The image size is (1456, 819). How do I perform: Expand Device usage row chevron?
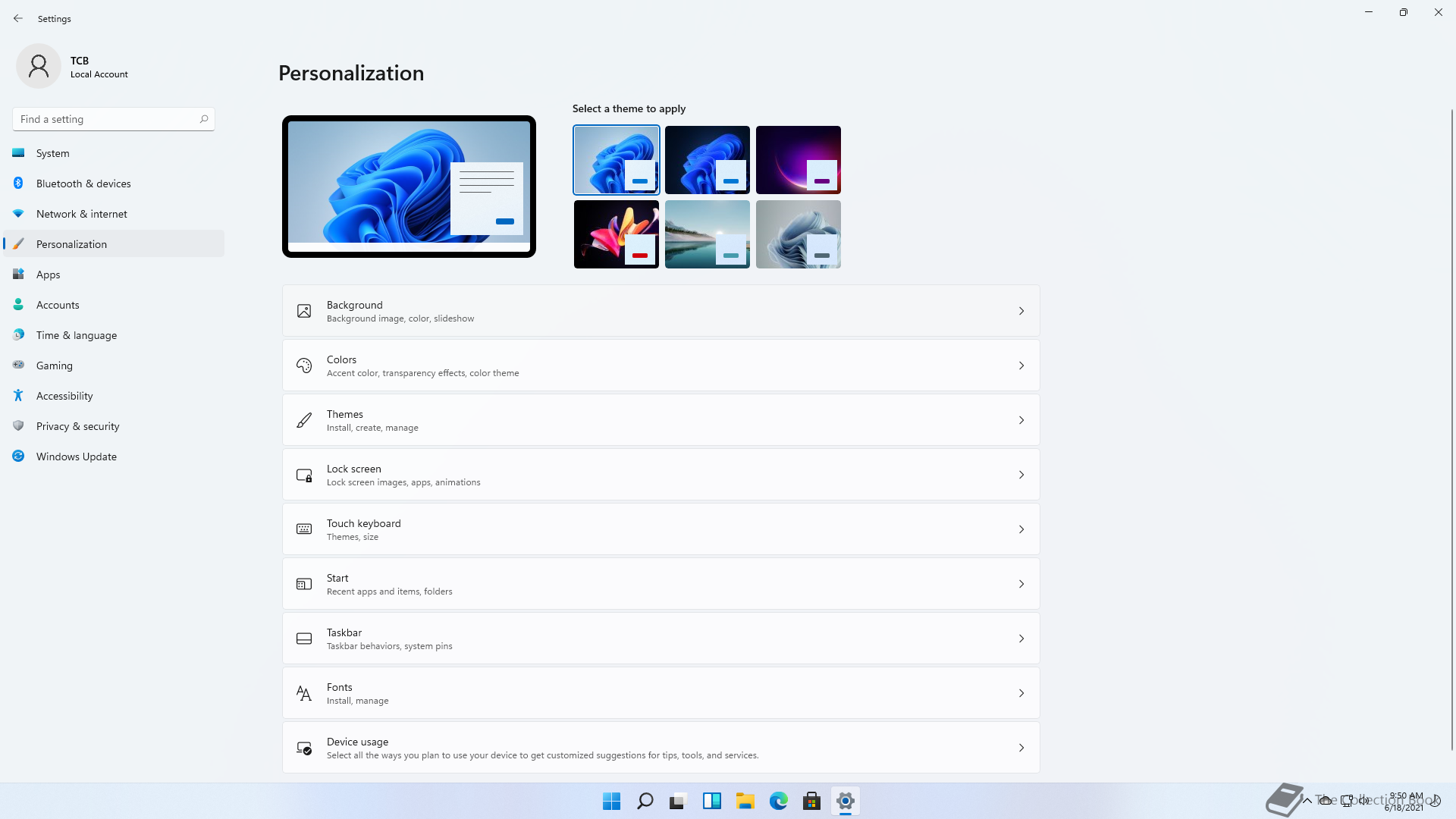(1021, 748)
